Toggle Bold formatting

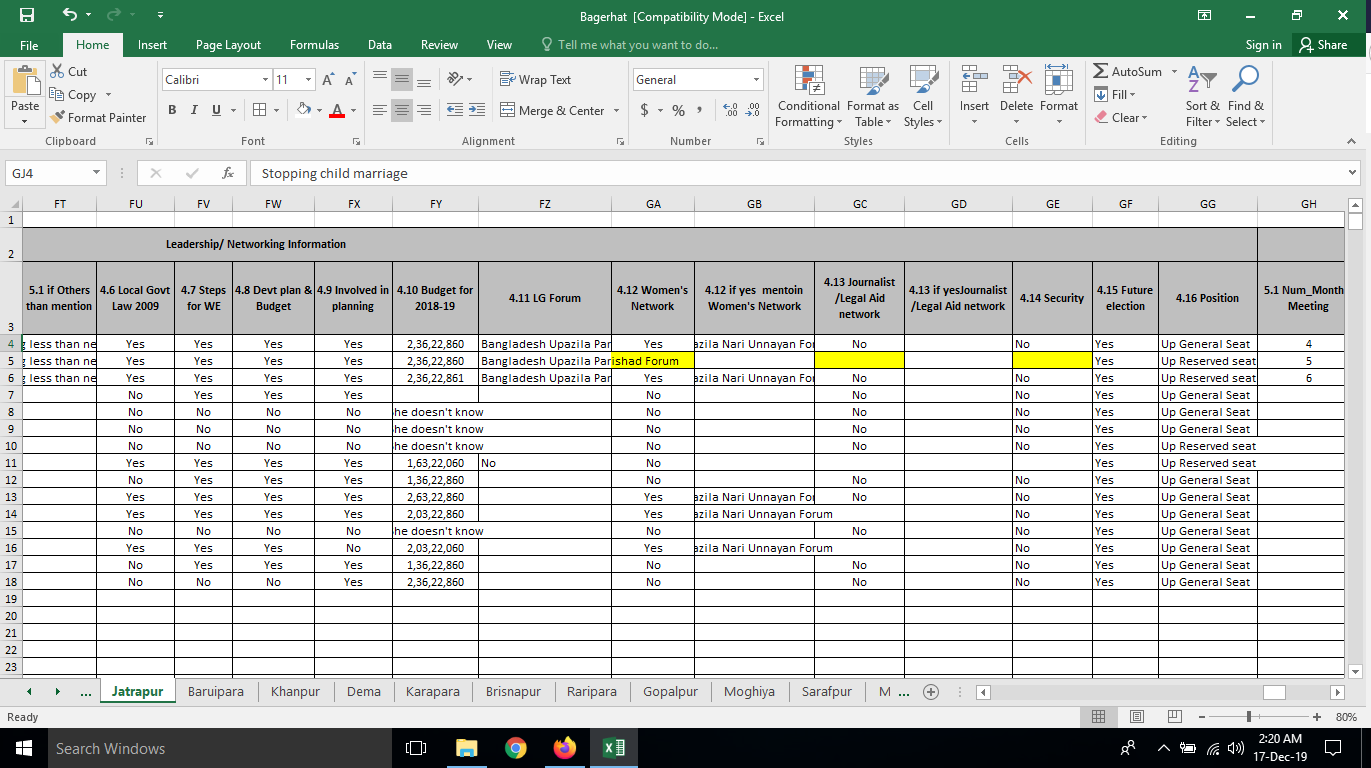click(x=172, y=111)
